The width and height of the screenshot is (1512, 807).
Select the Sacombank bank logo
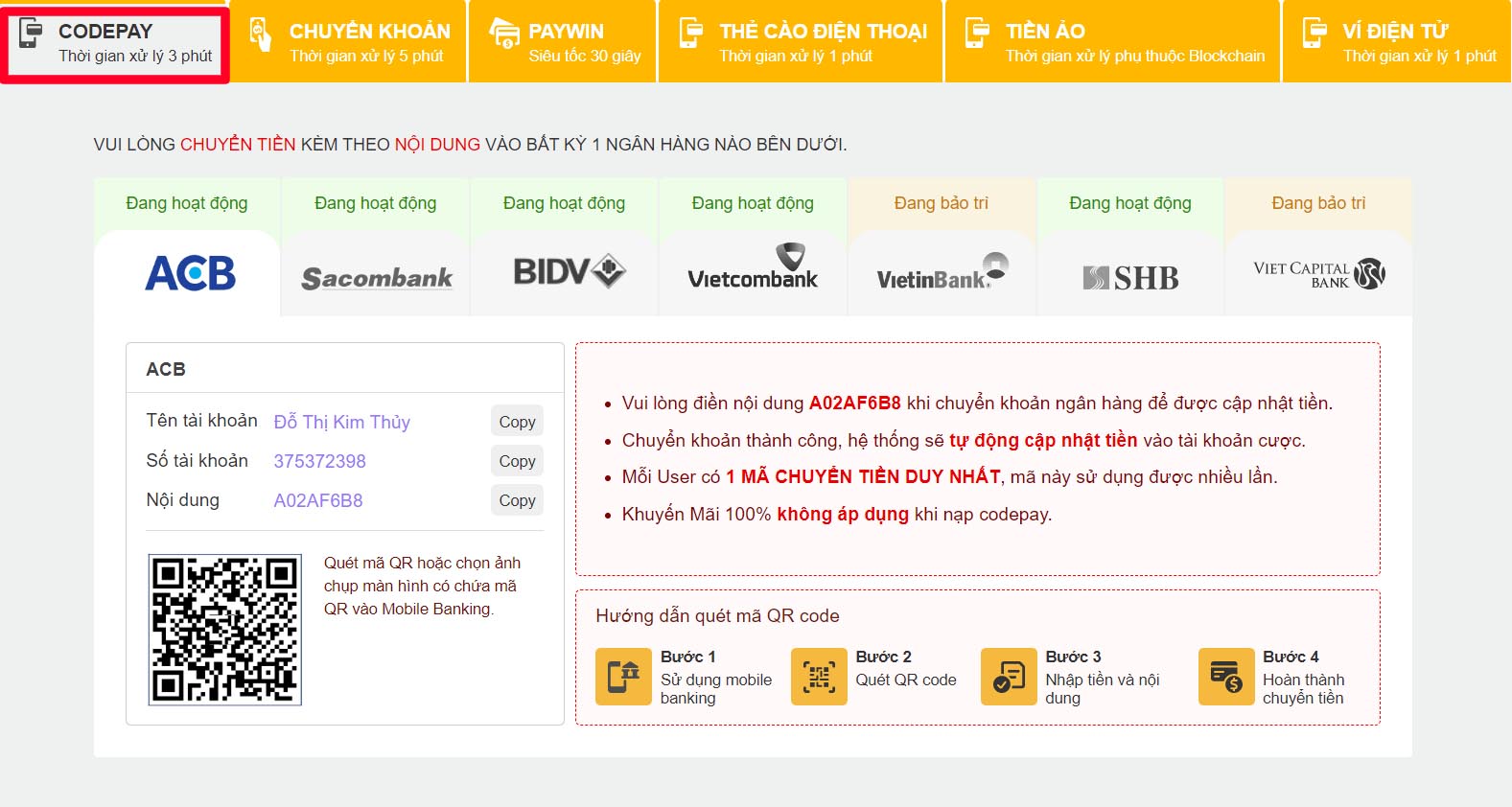(377, 278)
